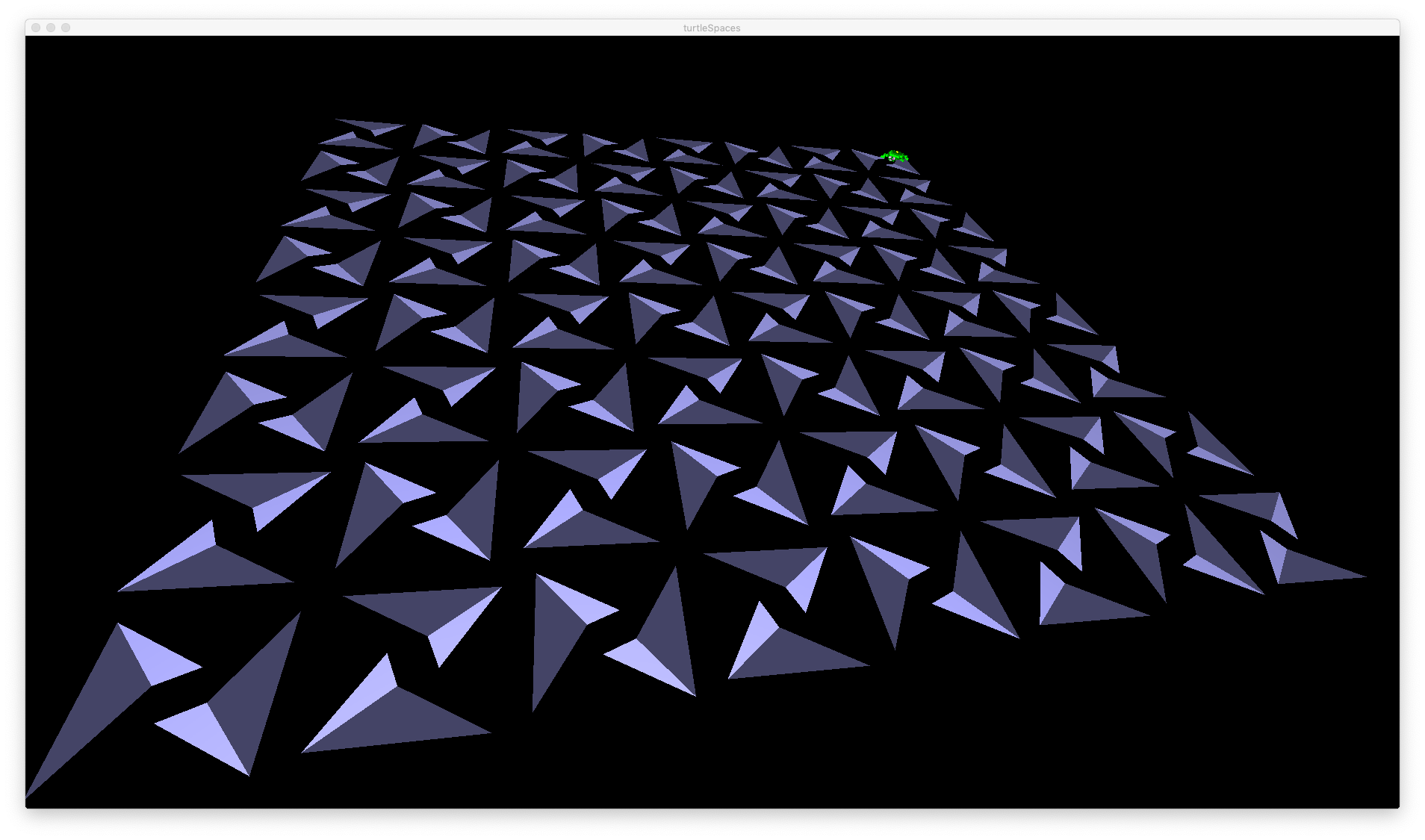Close the turtleSpaces window
1425x840 pixels.
point(36,28)
